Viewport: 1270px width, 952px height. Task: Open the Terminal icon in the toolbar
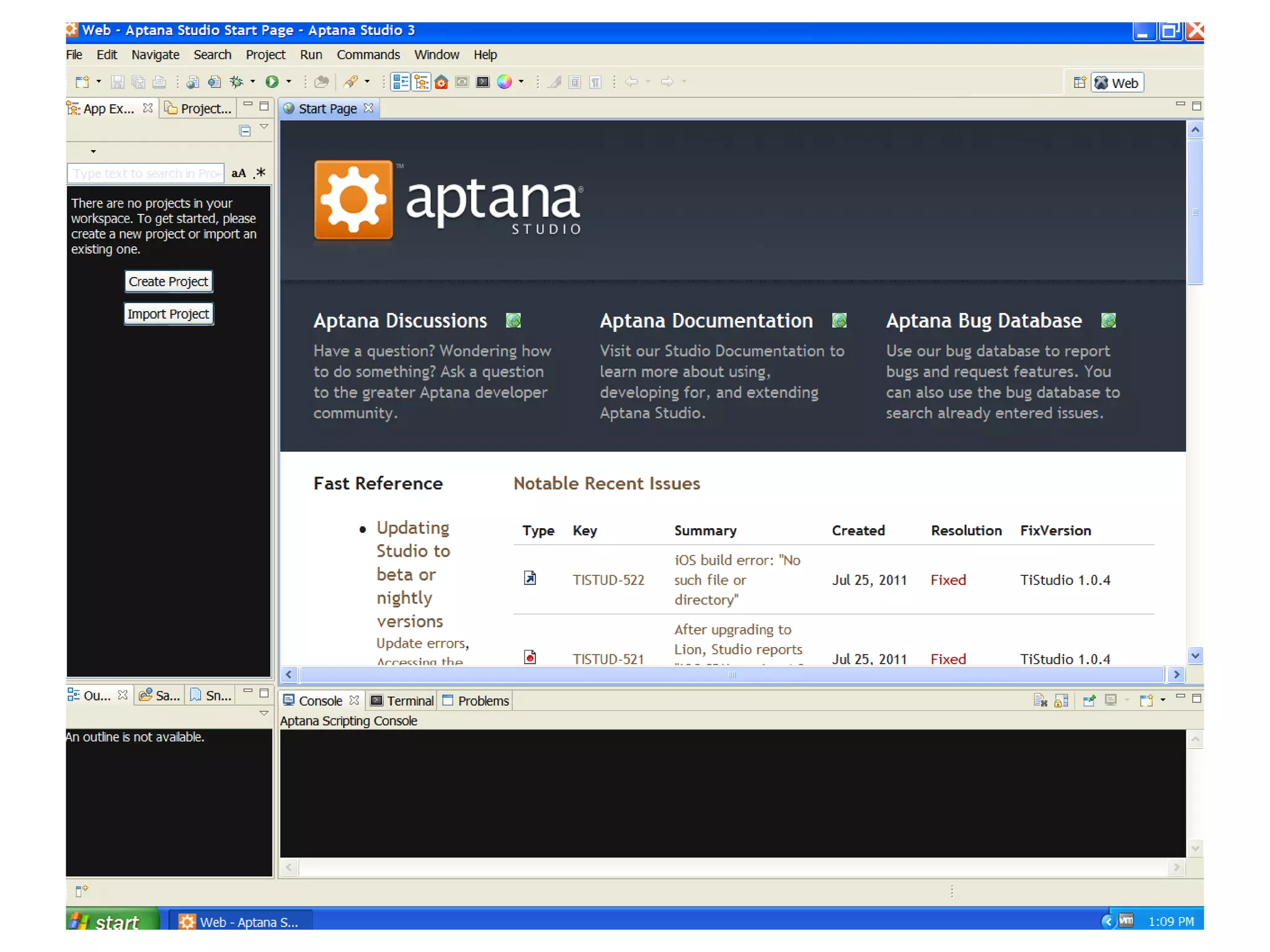tap(483, 82)
